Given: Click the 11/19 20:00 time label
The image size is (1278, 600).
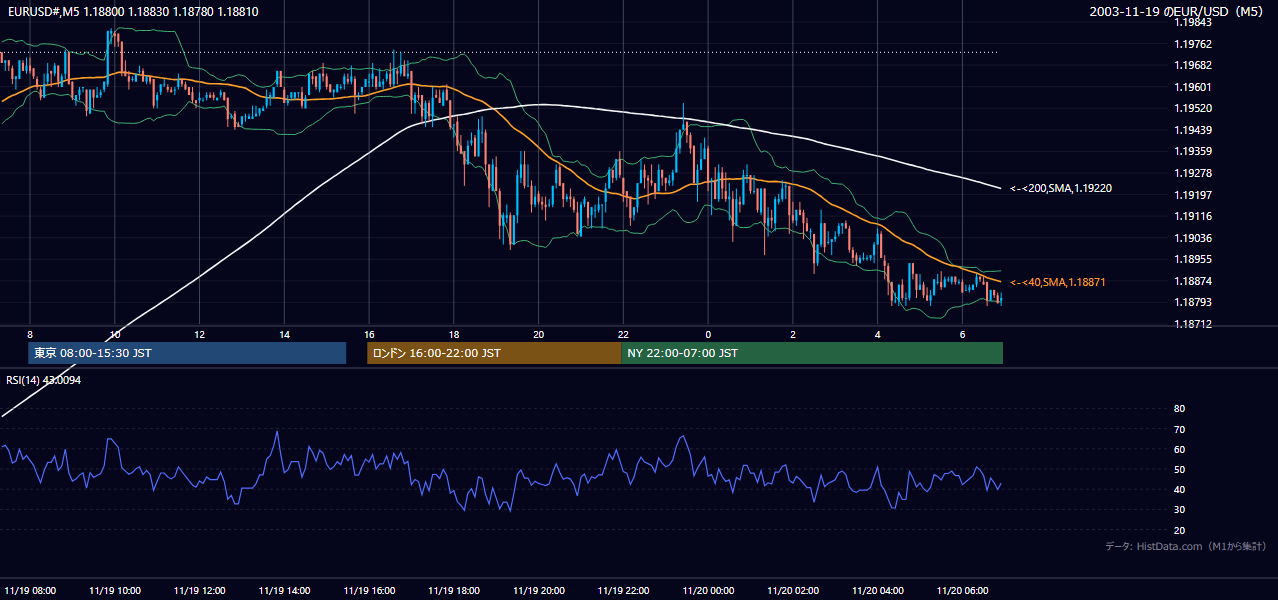Looking at the screenshot, I should (539, 590).
